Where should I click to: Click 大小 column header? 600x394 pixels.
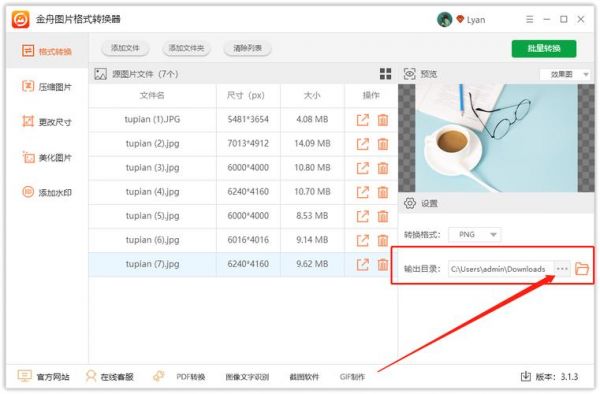pos(312,96)
